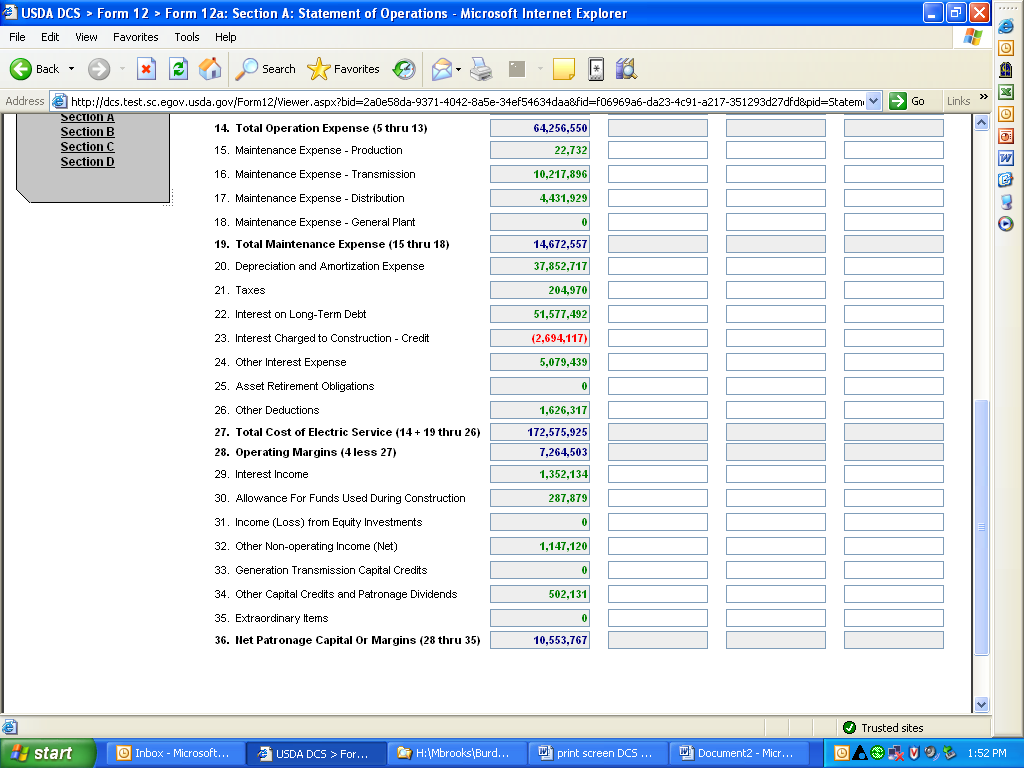Click the Stop page loading icon
The image size is (1024, 768).
(146, 69)
